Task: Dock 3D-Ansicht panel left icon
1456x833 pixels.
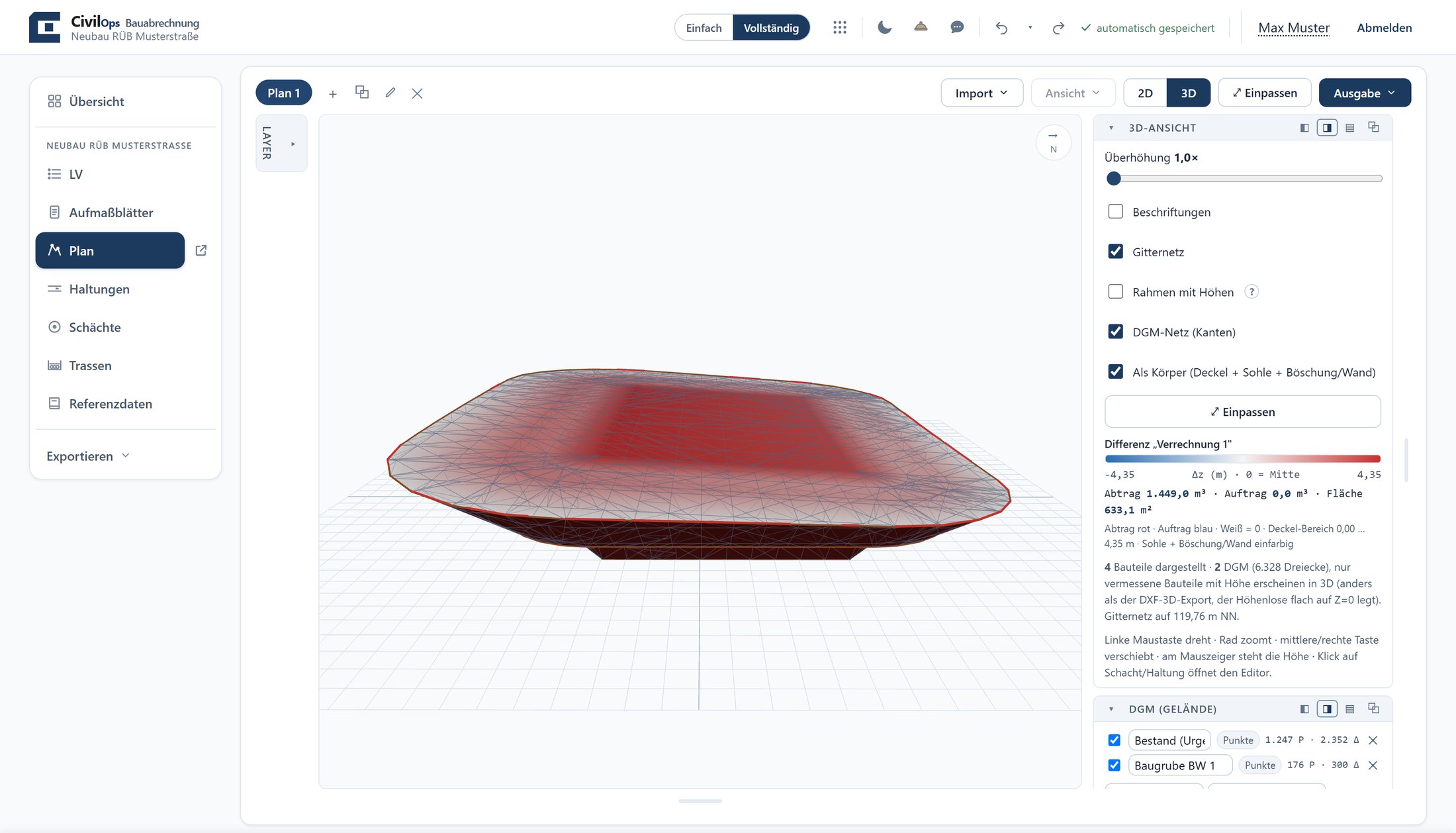Action: pos(1304,128)
